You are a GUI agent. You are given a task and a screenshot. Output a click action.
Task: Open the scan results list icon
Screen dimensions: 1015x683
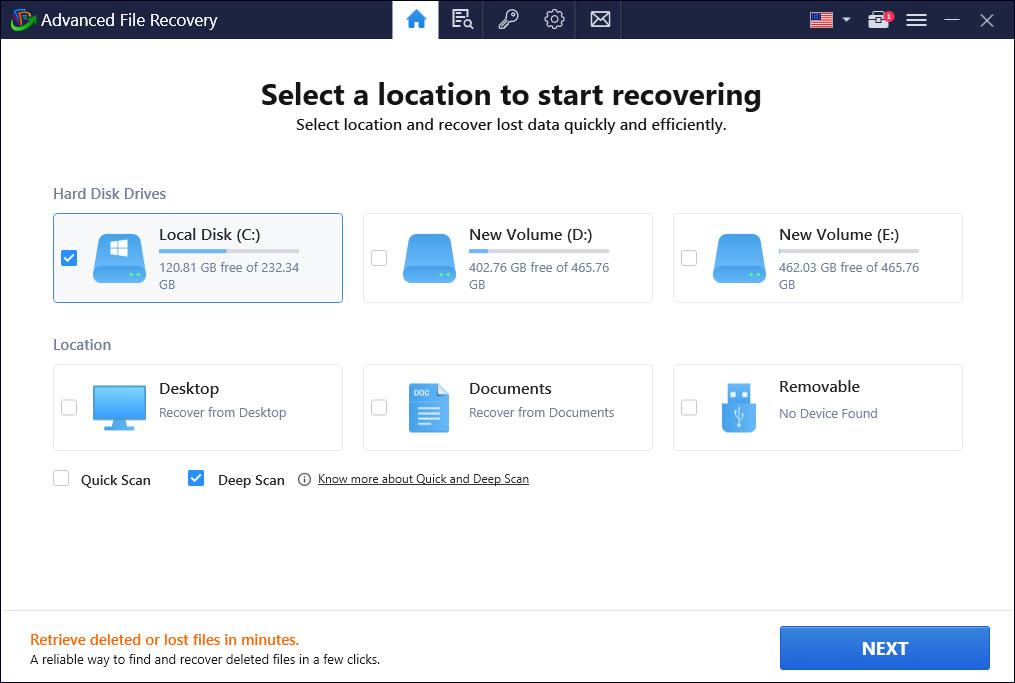(462, 20)
